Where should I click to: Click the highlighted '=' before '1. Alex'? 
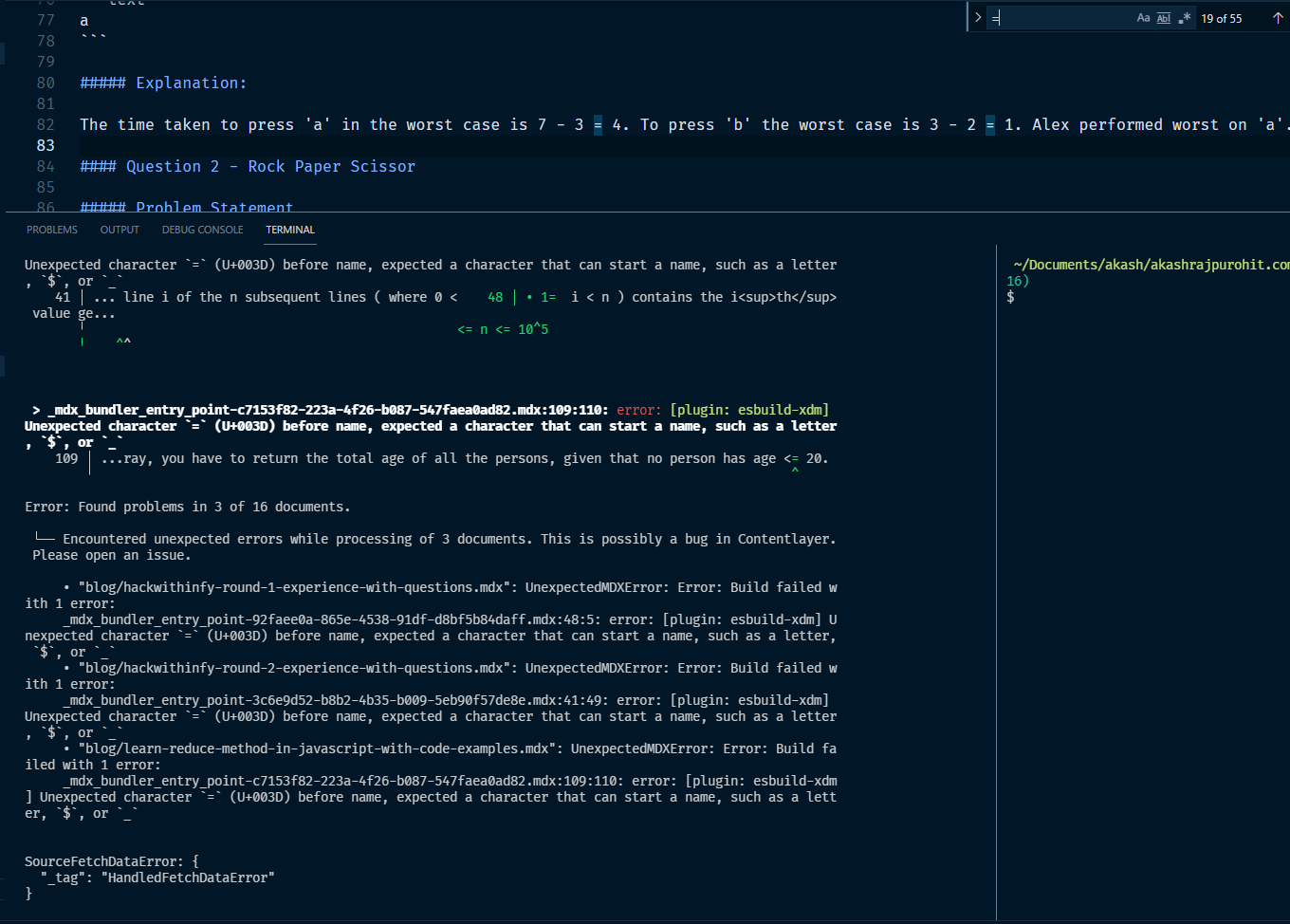pyautogui.click(x=990, y=124)
